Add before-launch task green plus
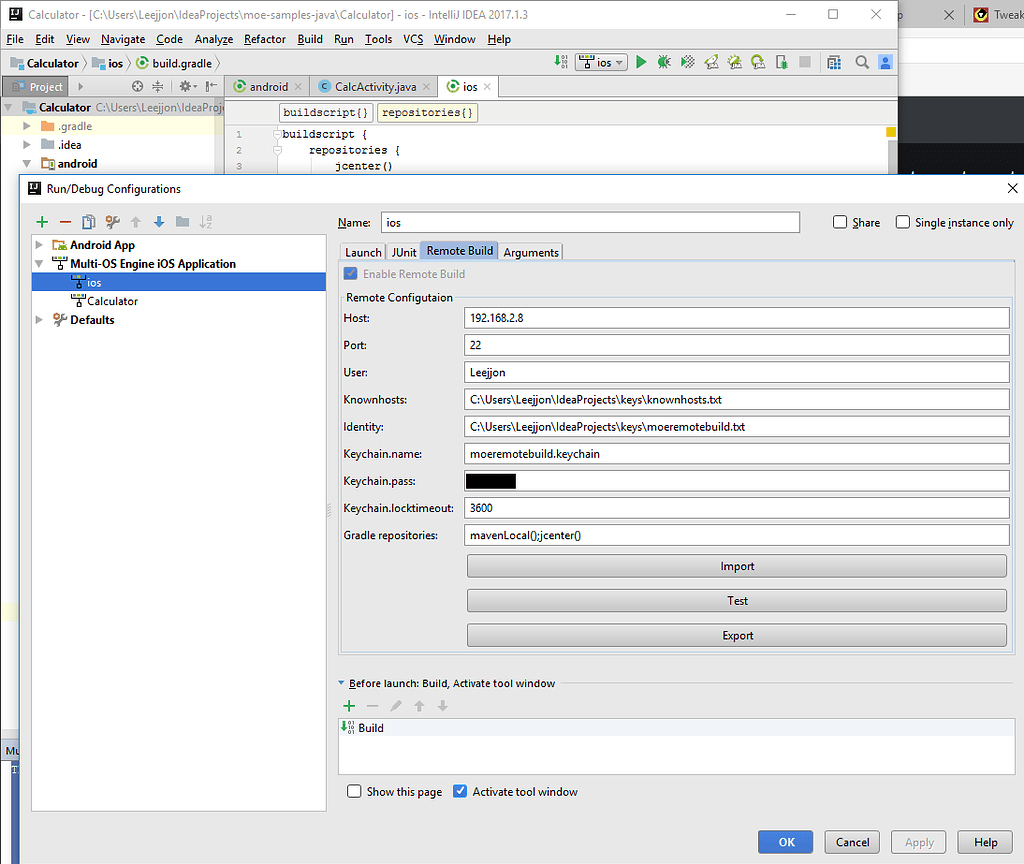This screenshot has width=1024, height=864. point(349,706)
